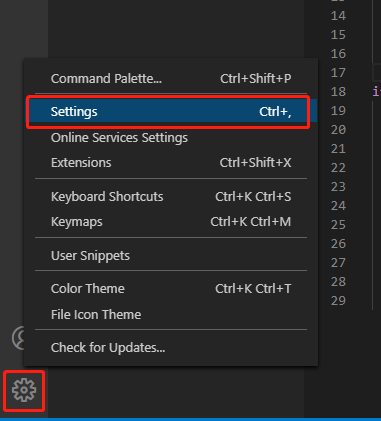Click line number 25 in the gutter
The width and height of the screenshot is (381, 421).
click(338, 225)
